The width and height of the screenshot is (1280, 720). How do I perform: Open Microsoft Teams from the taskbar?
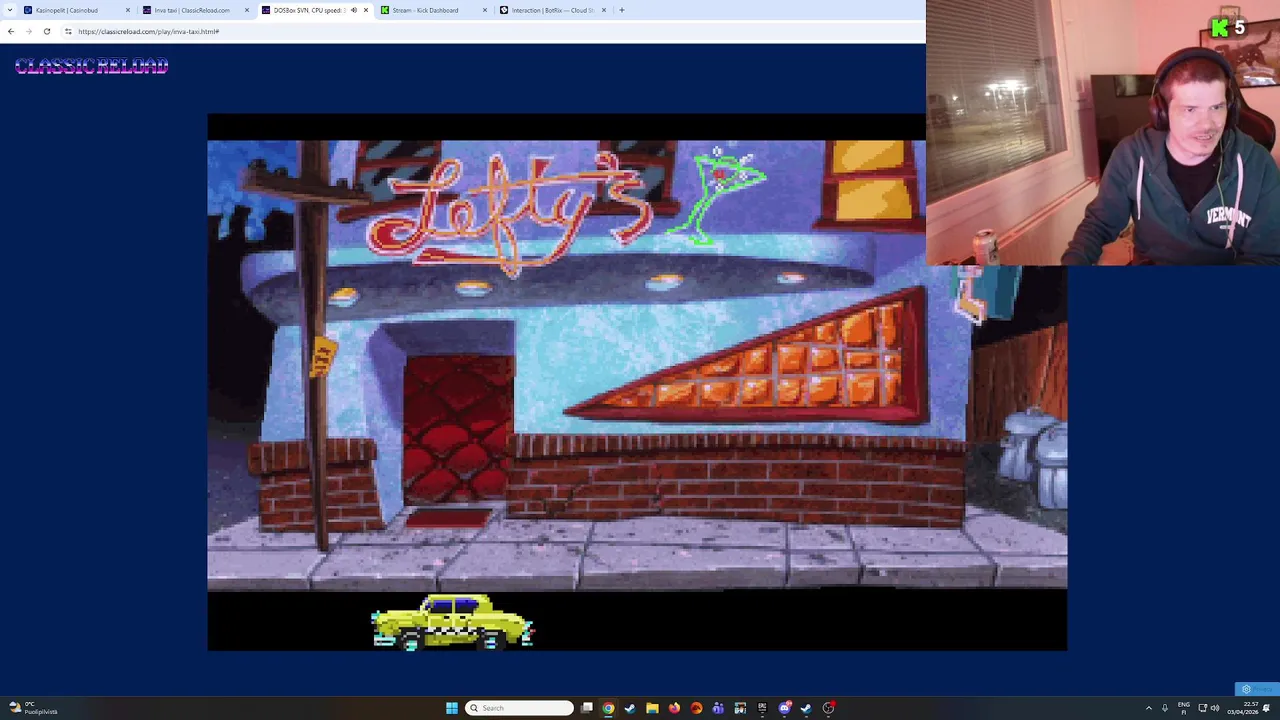click(x=718, y=708)
